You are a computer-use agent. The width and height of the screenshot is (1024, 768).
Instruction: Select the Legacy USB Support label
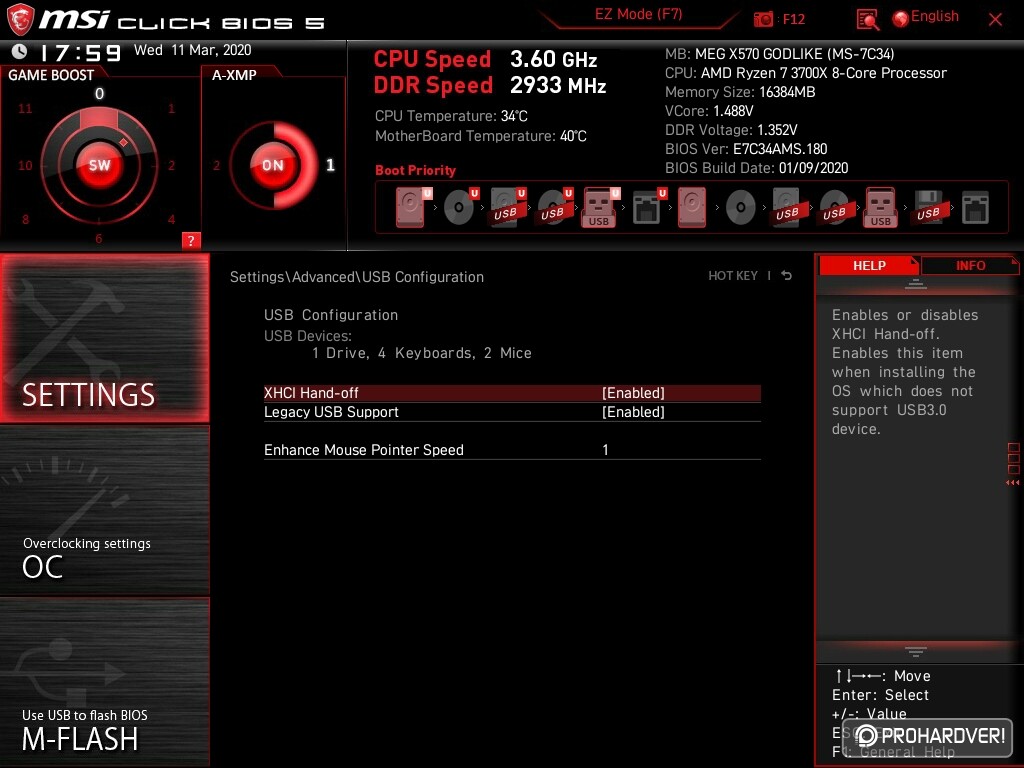coord(331,412)
